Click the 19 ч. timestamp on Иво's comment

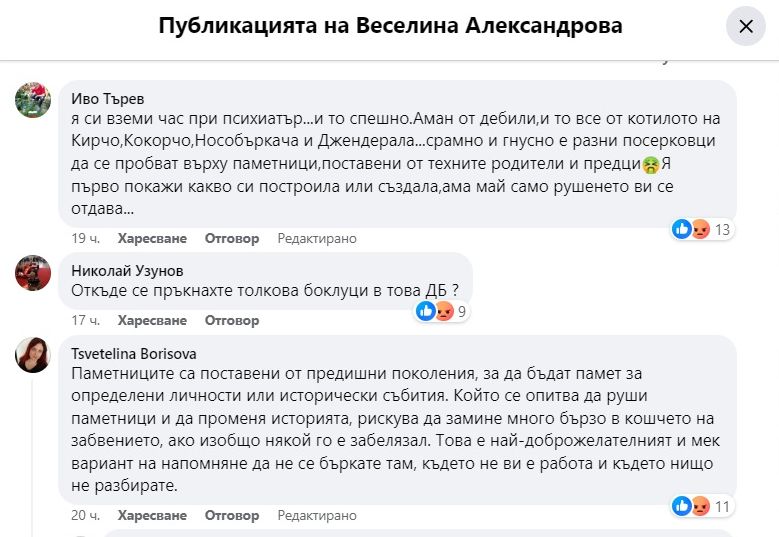click(x=85, y=238)
